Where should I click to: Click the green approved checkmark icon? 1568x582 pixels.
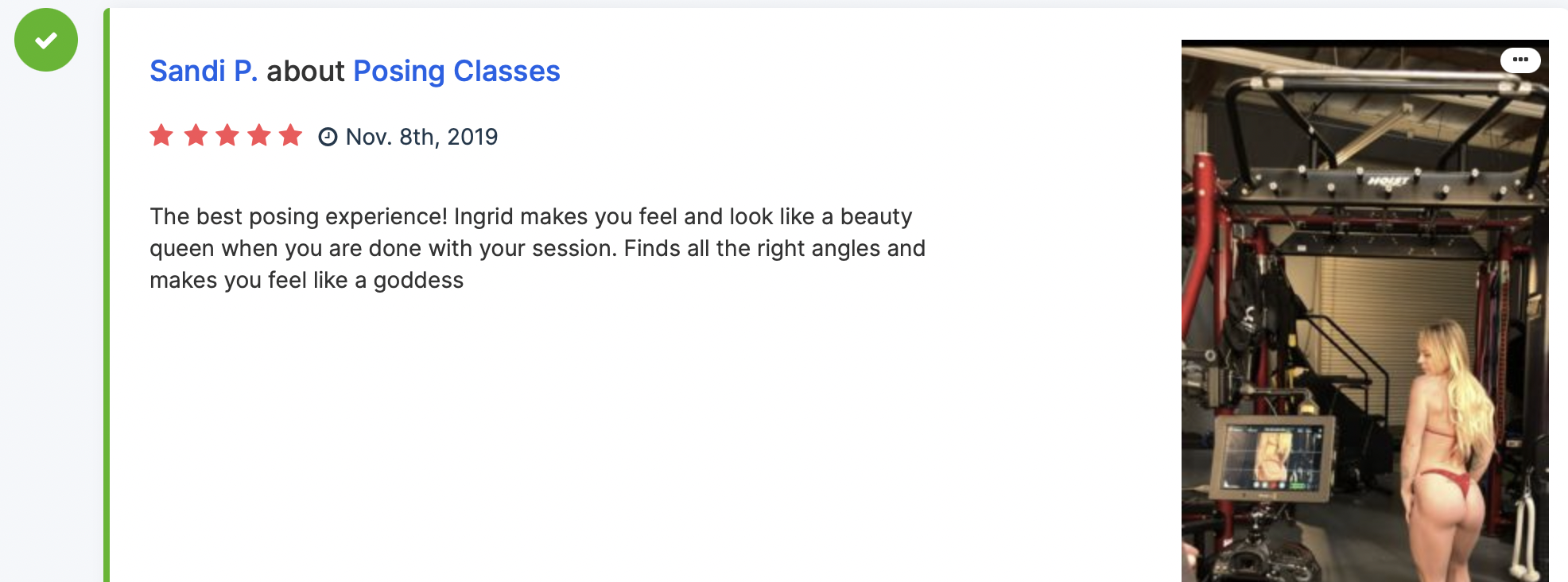tap(46, 40)
